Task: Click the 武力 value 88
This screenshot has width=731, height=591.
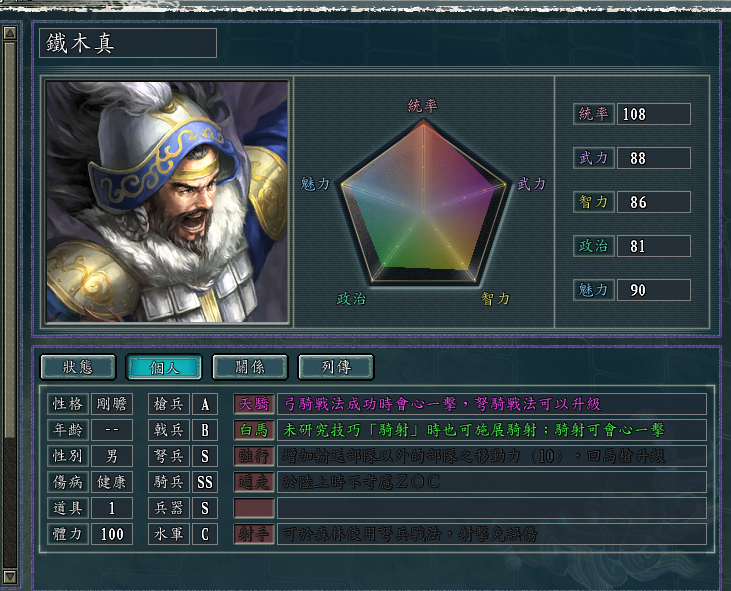Action: [654, 158]
